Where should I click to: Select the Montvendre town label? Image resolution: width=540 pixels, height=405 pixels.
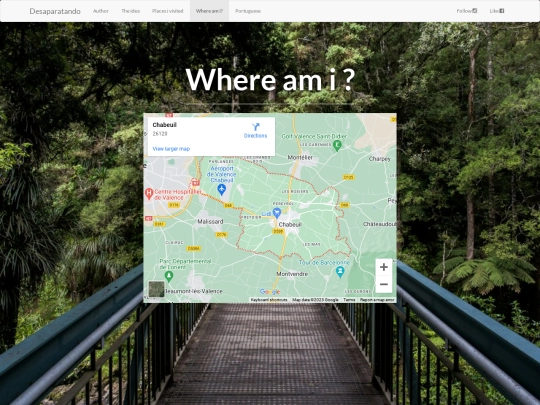pos(292,274)
